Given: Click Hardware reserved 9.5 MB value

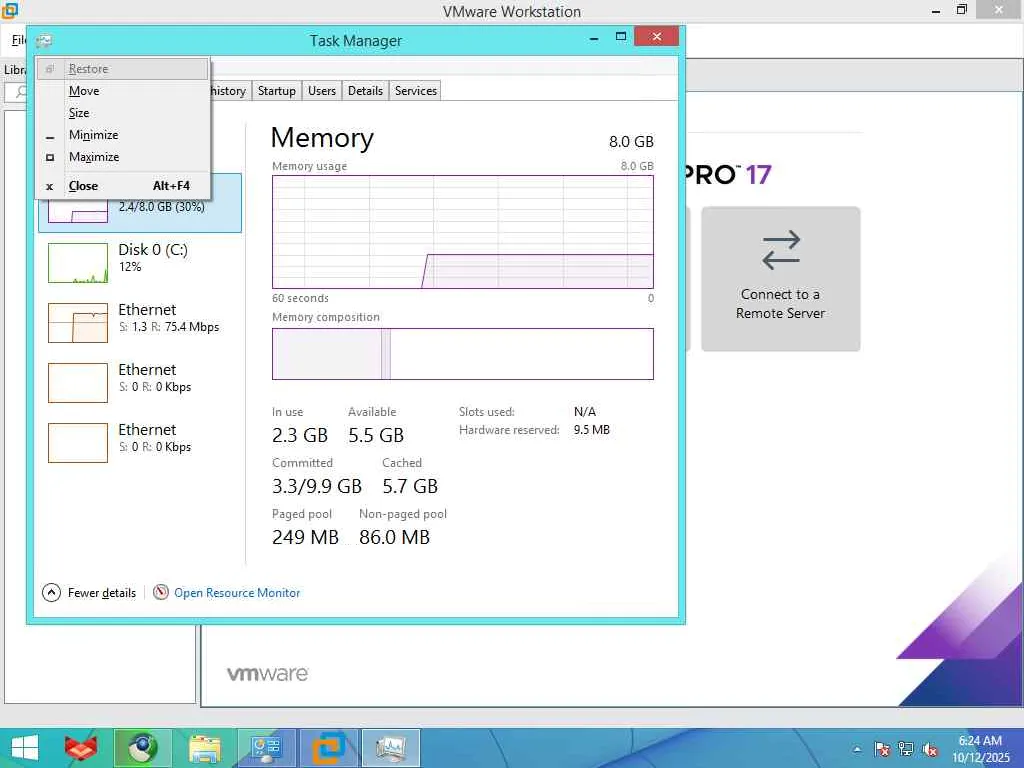Looking at the screenshot, I should [592, 430].
